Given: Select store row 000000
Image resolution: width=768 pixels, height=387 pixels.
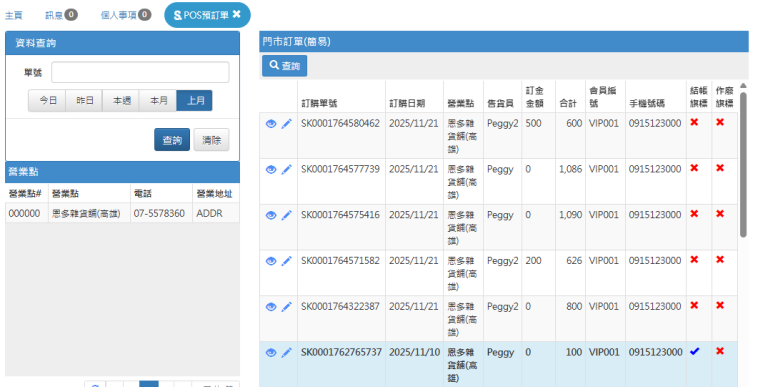Looking at the screenshot, I should tap(122, 213).
